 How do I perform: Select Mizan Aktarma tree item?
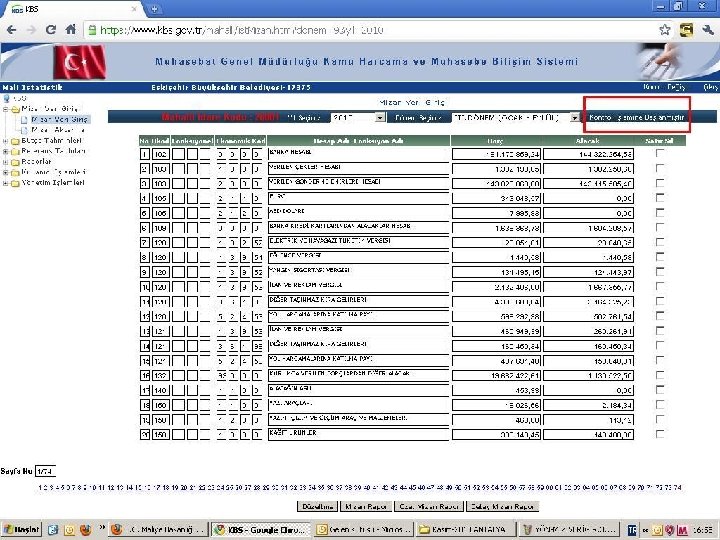[x=58, y=130]
